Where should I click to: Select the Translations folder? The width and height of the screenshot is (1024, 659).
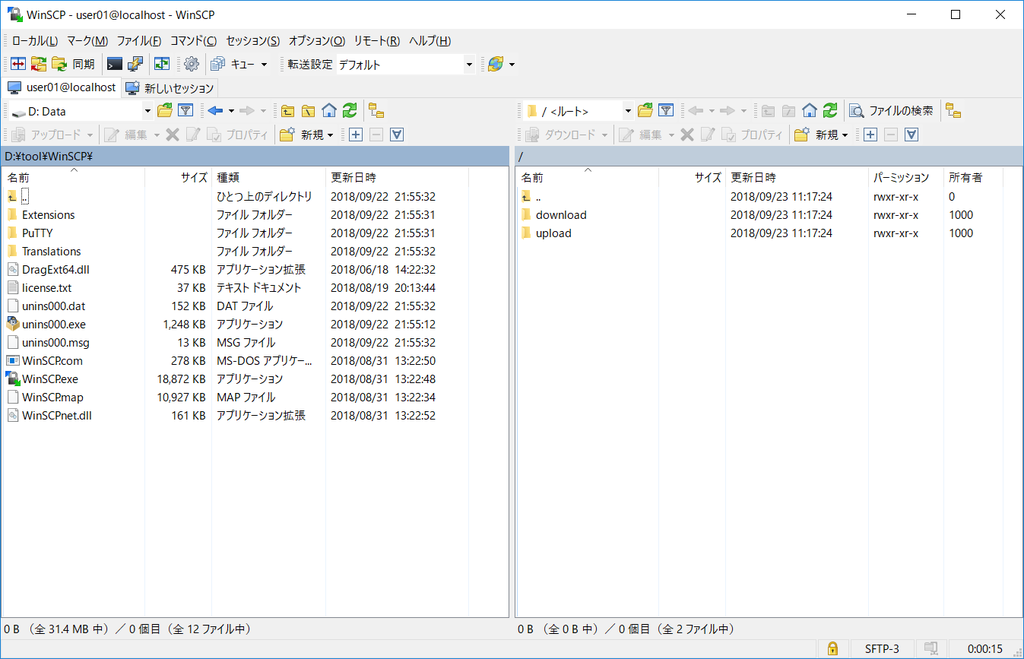coord(51,251)
